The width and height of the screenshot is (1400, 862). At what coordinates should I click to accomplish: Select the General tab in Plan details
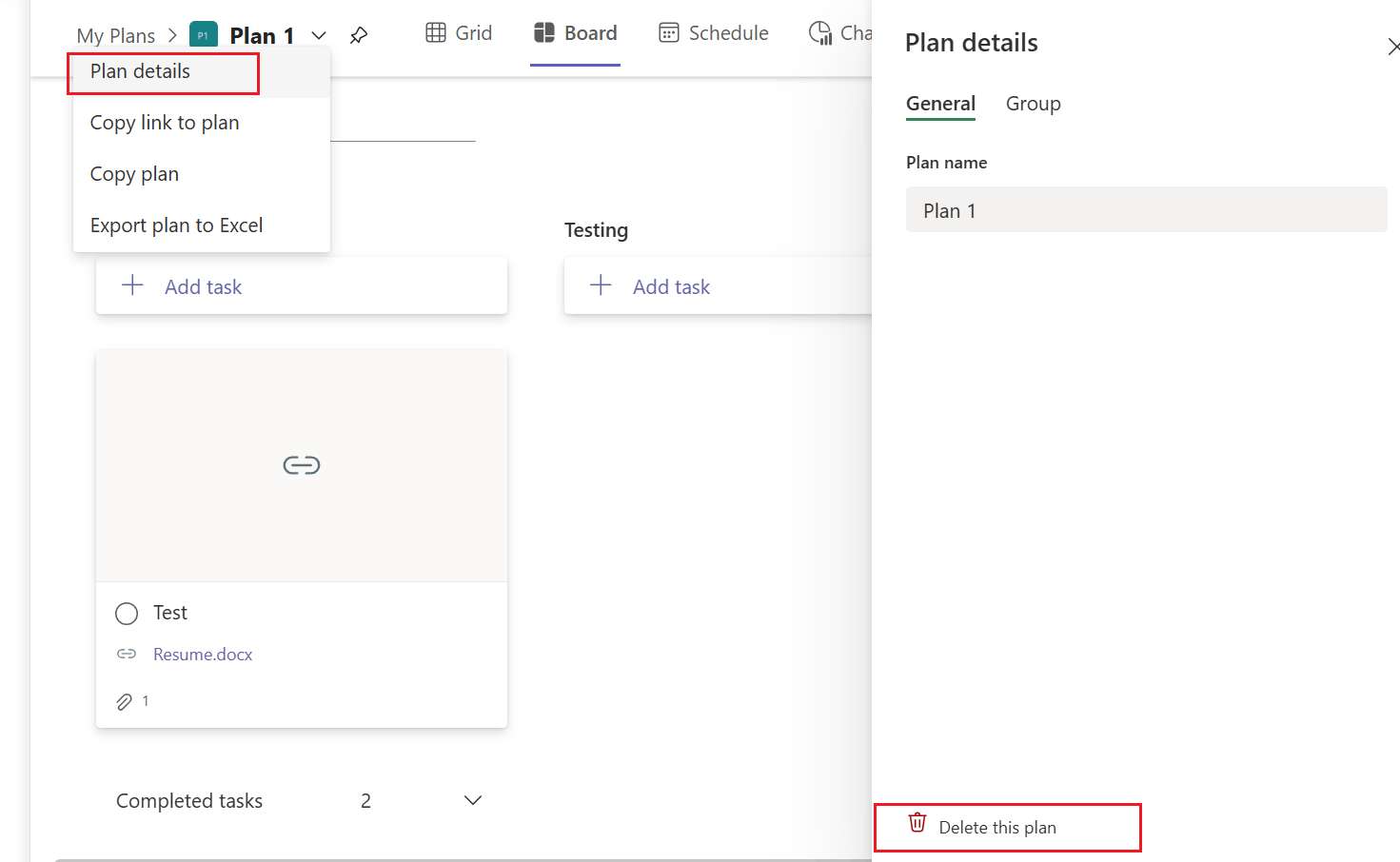pyautogui.click(x=940, y=104)
